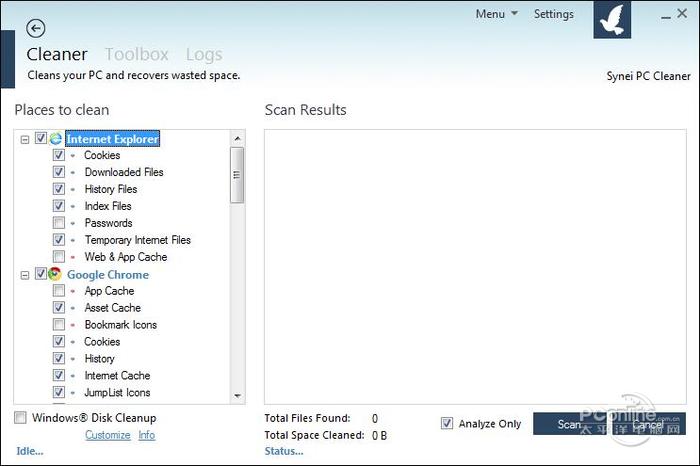
Task: Click the scroll up arrow in places list
Action: (238, 138)
